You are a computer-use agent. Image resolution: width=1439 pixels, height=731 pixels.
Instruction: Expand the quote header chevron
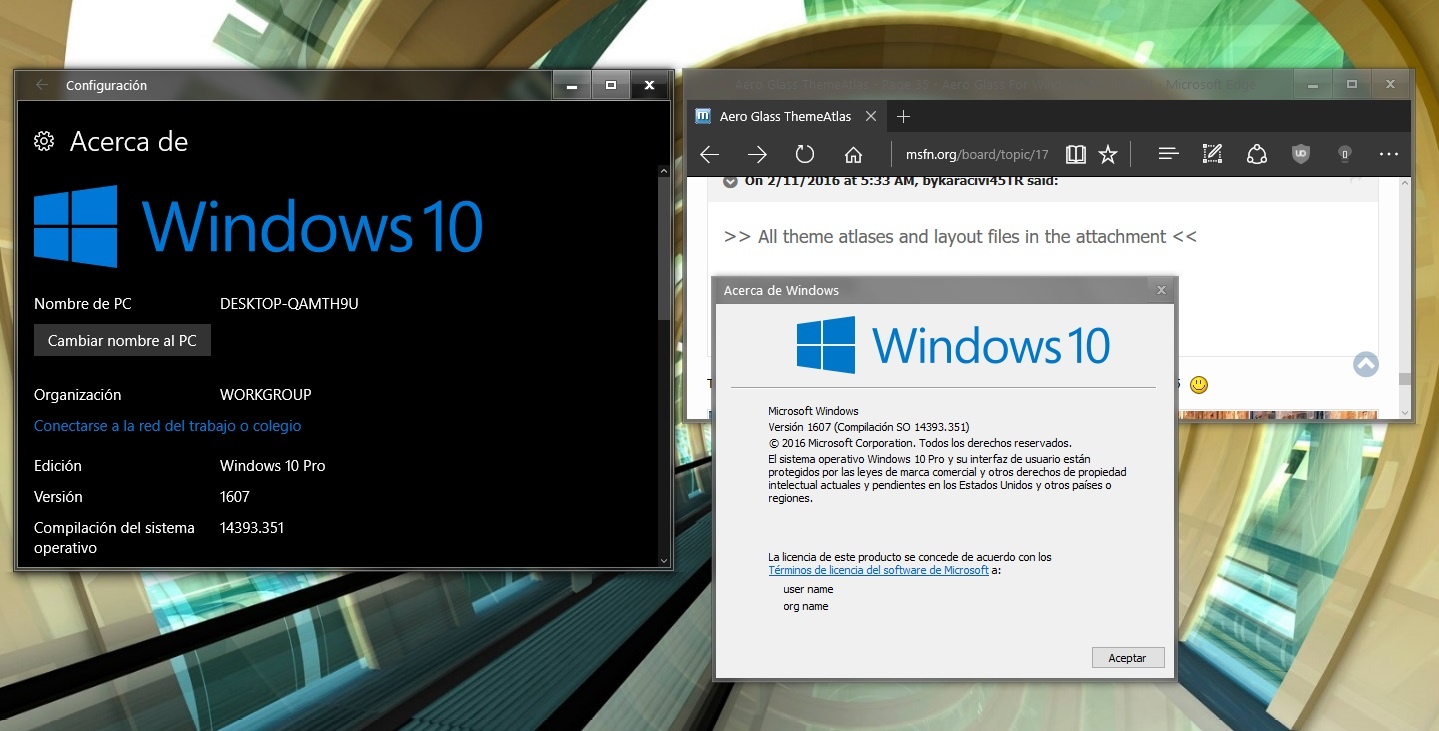pos(730,181)
